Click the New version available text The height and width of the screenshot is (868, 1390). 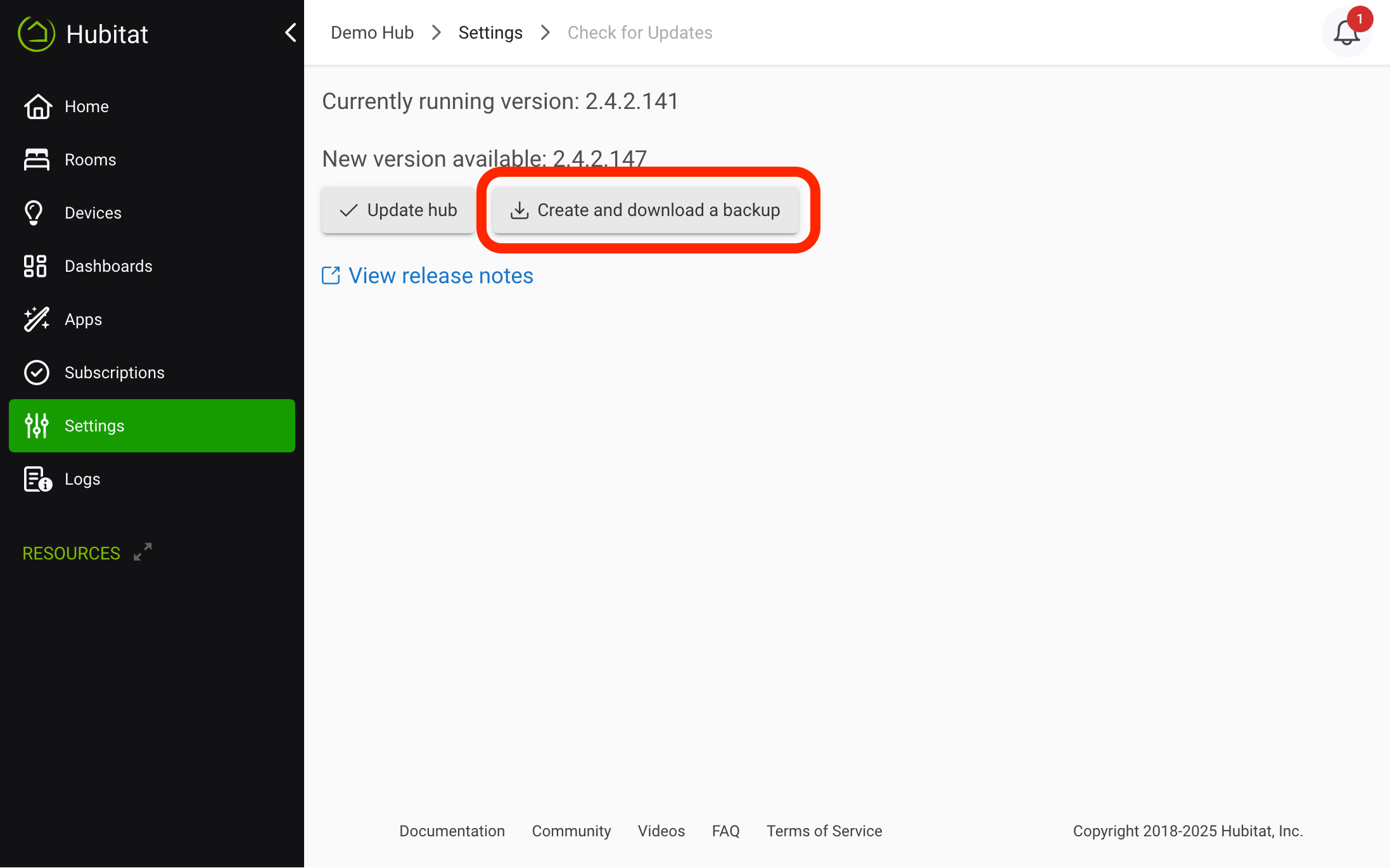point(485,158)
